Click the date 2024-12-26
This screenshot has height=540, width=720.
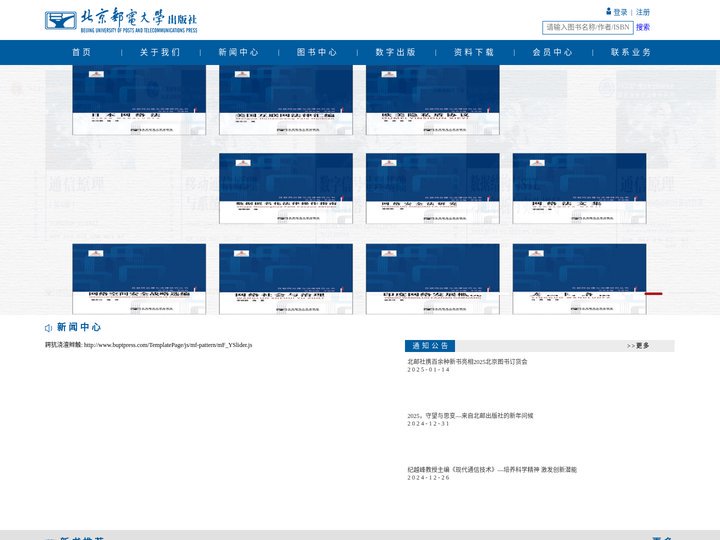click(x=429, y=478)
